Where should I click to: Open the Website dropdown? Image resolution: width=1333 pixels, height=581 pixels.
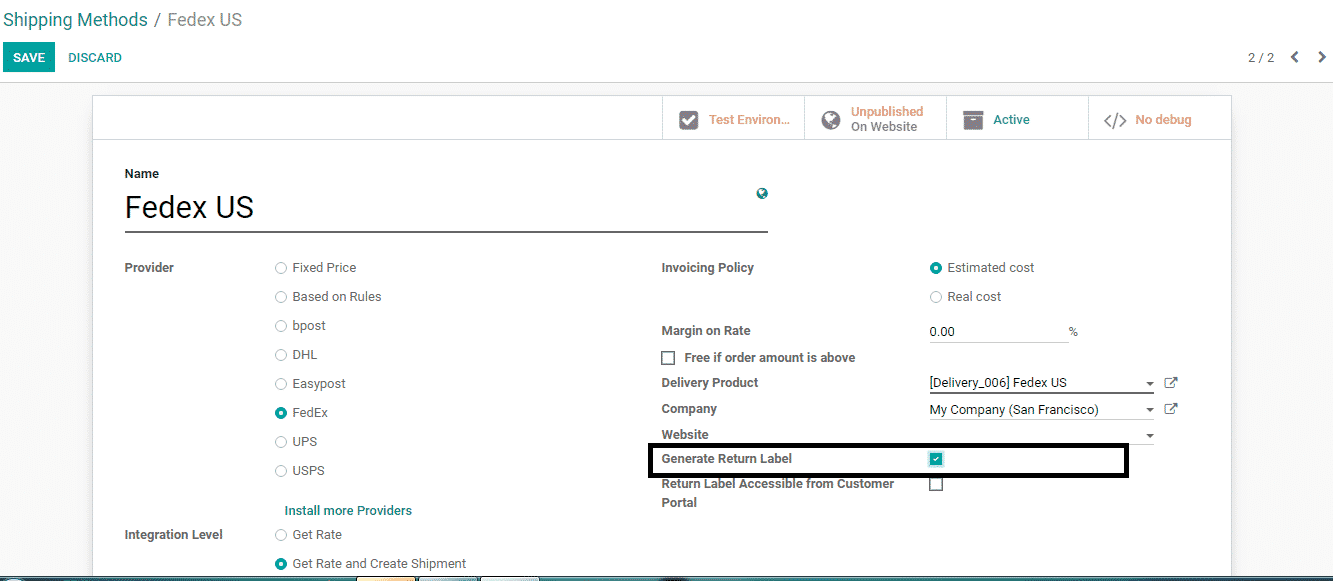1149,436
